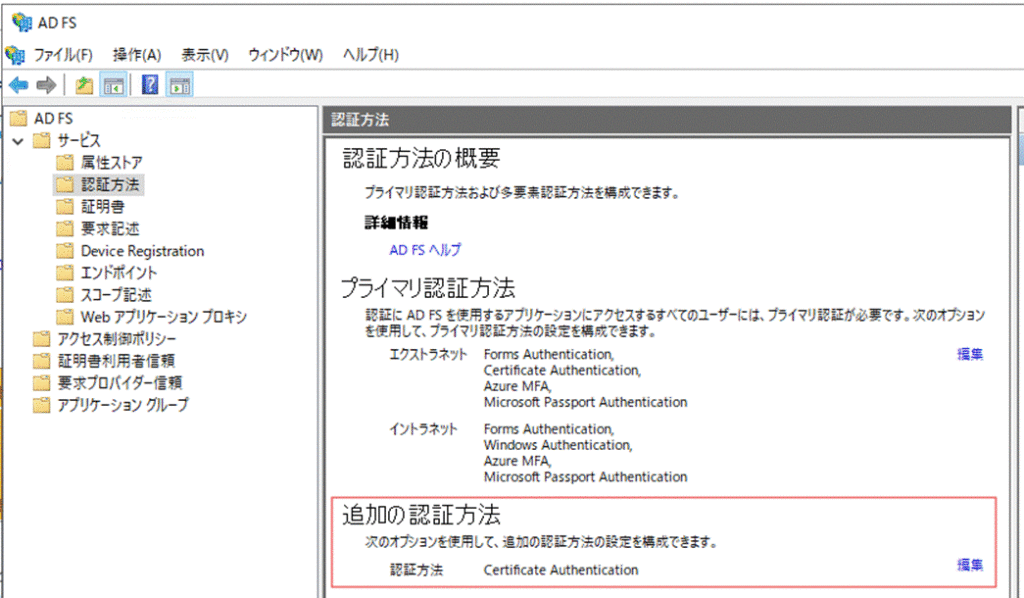Click Microsoft Passport Authentication under イントラネット
This screenshot has width=1024, height=598.
(x=585, y=477)
